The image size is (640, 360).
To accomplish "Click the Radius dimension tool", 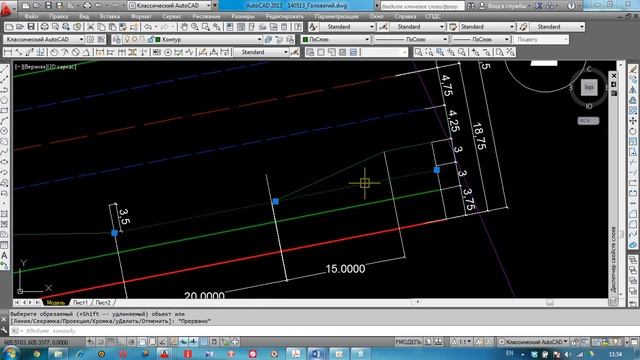I will pyautogui.click(x=54, y=52).
